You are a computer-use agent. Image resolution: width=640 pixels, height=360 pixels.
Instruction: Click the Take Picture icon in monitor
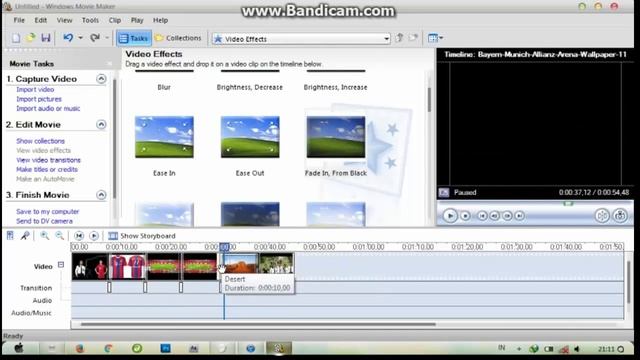tap(620, 216)
